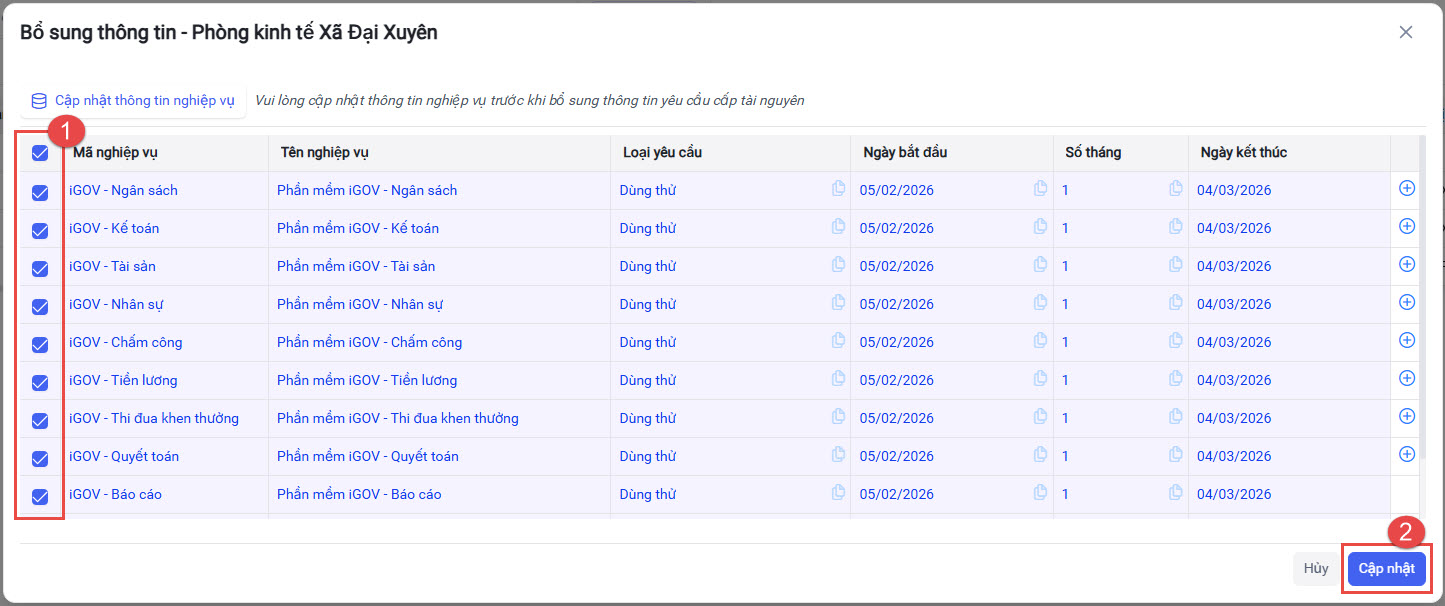Open Cập nhật thông tin nghiệp vụ

(134, 101)
